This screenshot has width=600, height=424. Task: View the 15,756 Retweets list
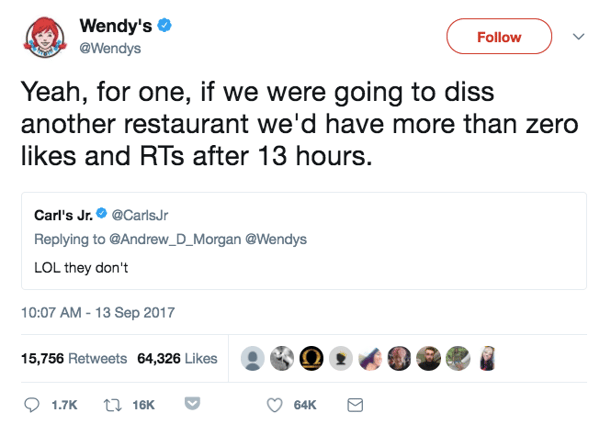point(74,358)
